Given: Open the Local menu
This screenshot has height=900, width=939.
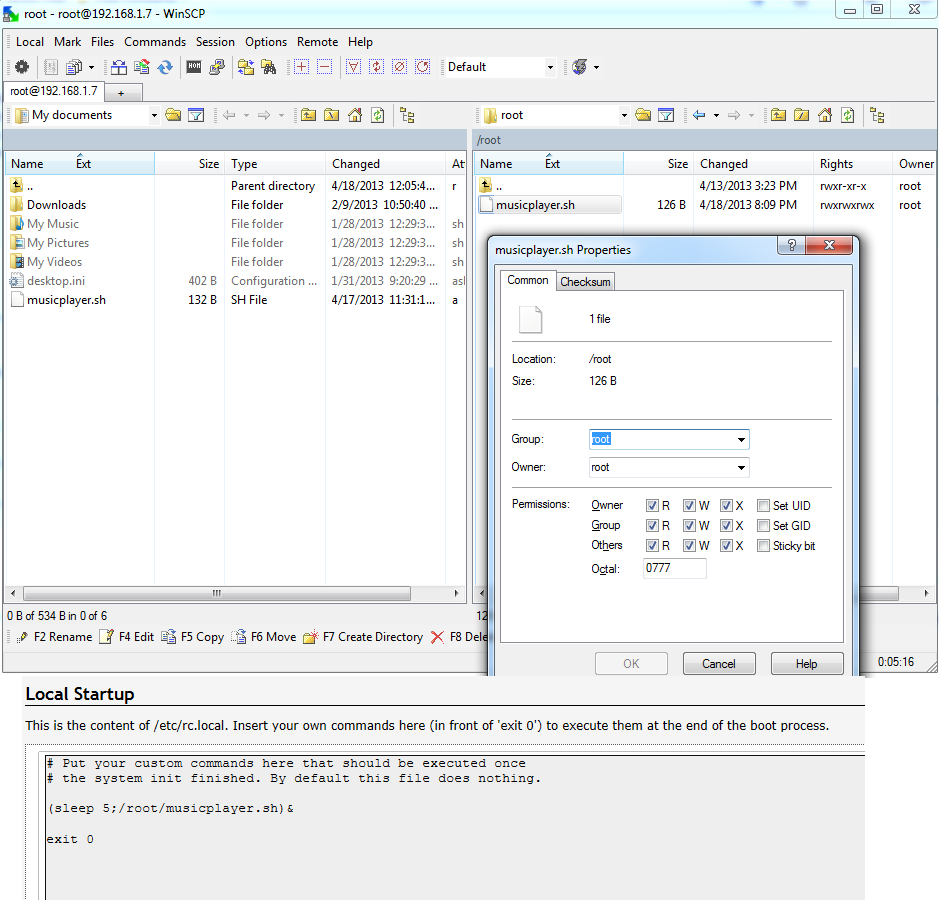Looking at the screenshot, I should coord(30,42).
